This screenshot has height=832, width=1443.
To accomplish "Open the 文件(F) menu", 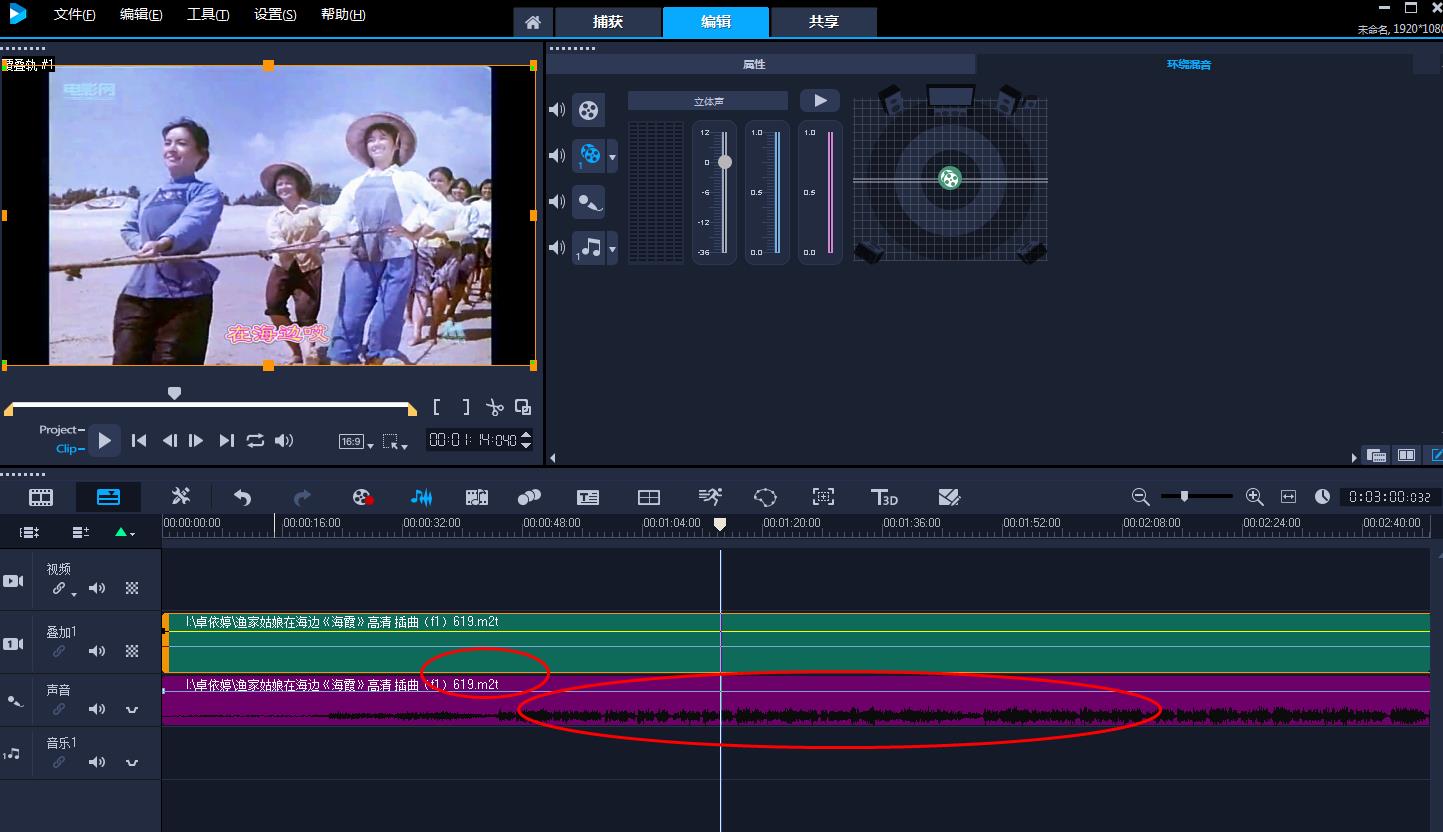I will coord(75,15).
